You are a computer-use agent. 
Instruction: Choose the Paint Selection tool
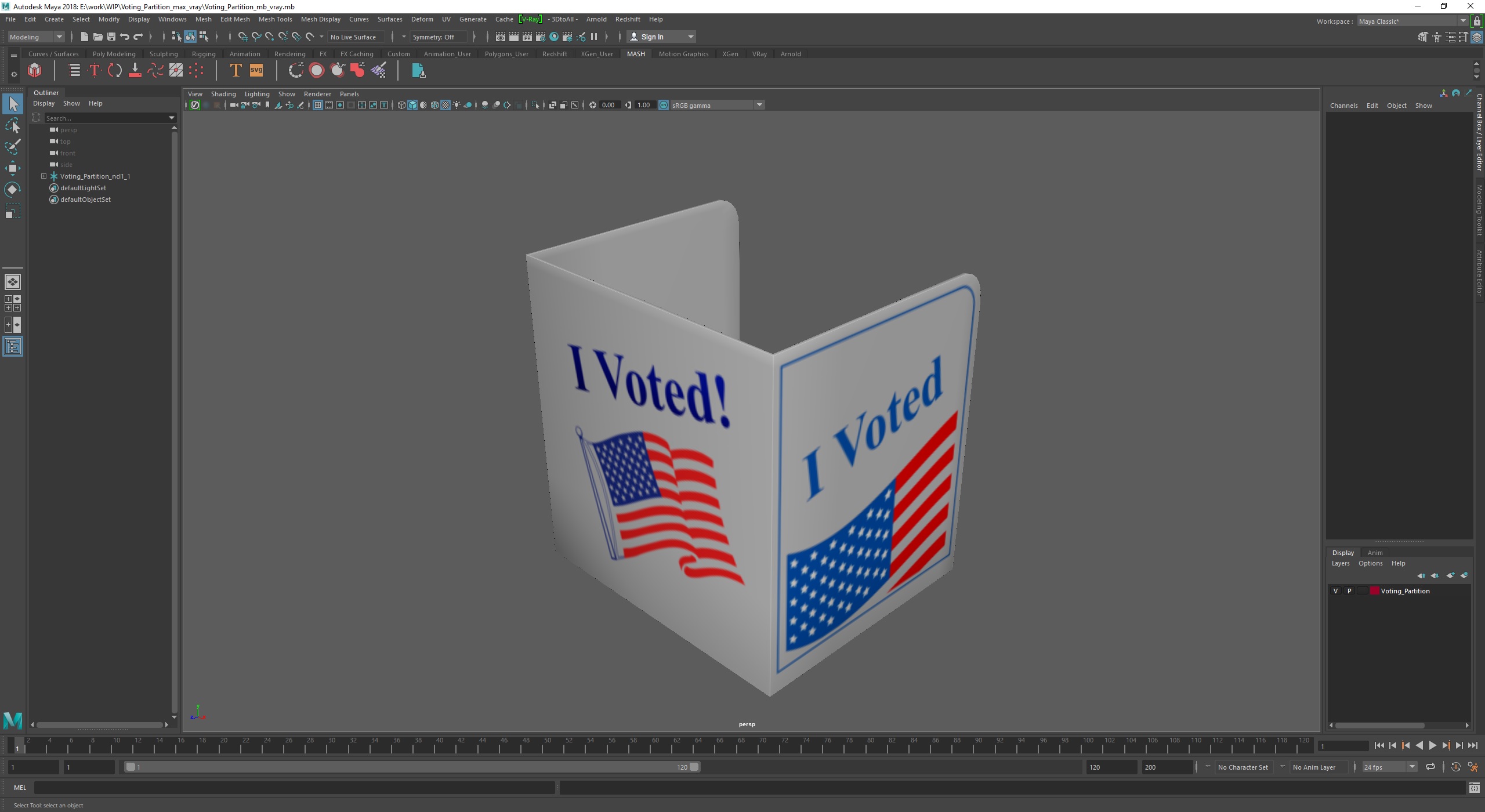click(13, 147)
